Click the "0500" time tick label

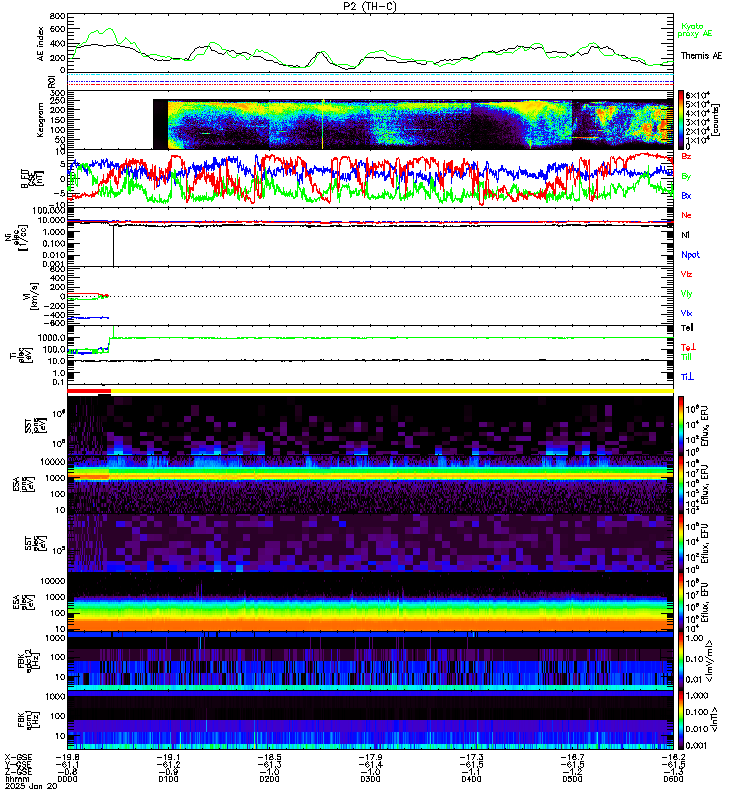(x=572, y=780)
